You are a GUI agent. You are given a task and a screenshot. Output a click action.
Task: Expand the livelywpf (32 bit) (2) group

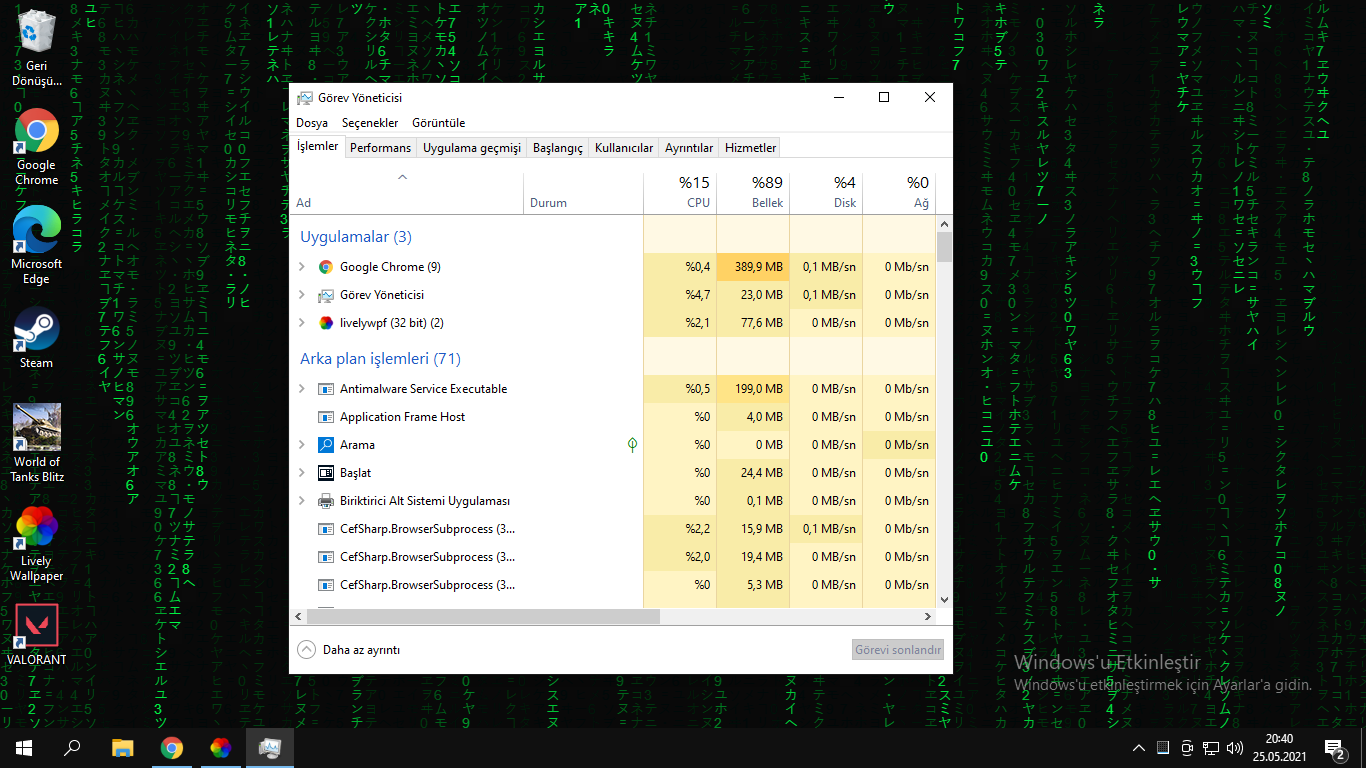pos(302,323)
